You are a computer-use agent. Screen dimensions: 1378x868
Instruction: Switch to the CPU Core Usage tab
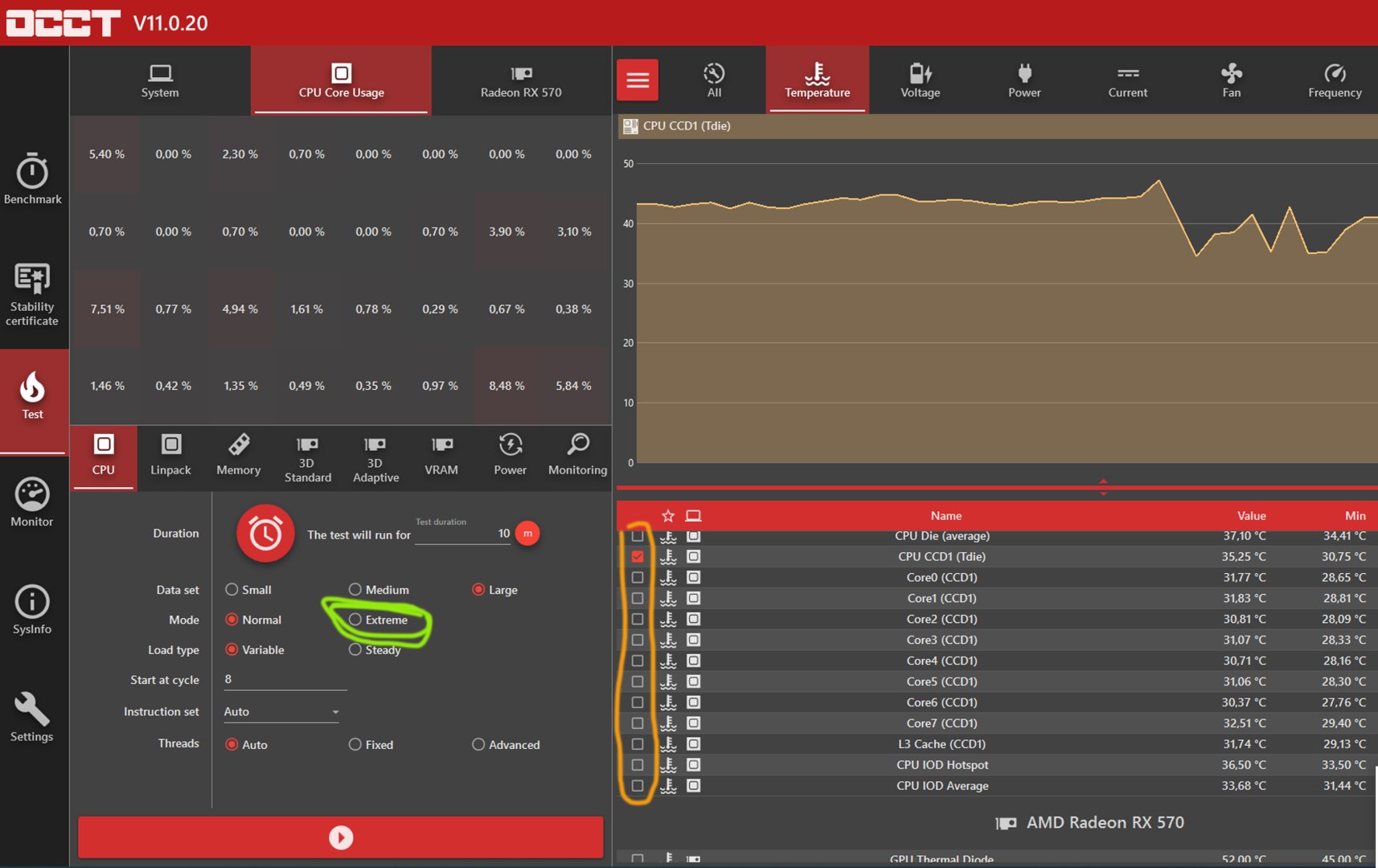tap(341, 80)
